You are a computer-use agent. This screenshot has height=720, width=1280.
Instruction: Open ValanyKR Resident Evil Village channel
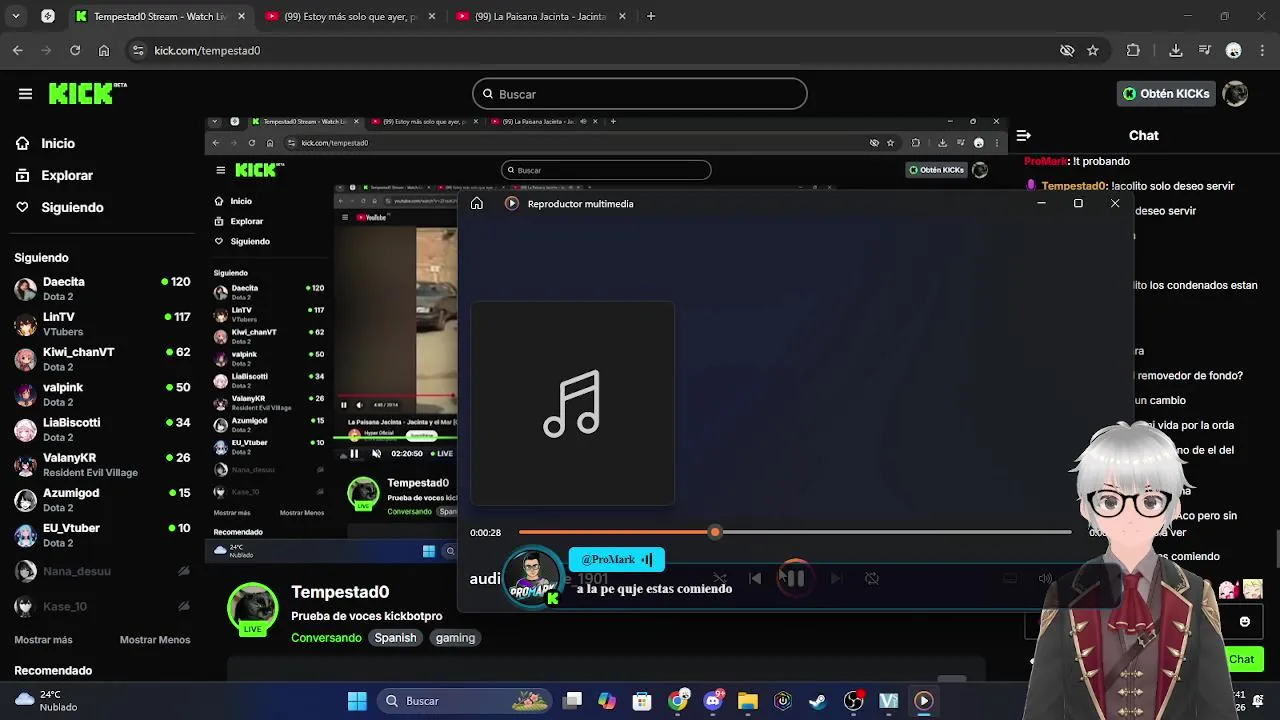(x=102, y=464)
